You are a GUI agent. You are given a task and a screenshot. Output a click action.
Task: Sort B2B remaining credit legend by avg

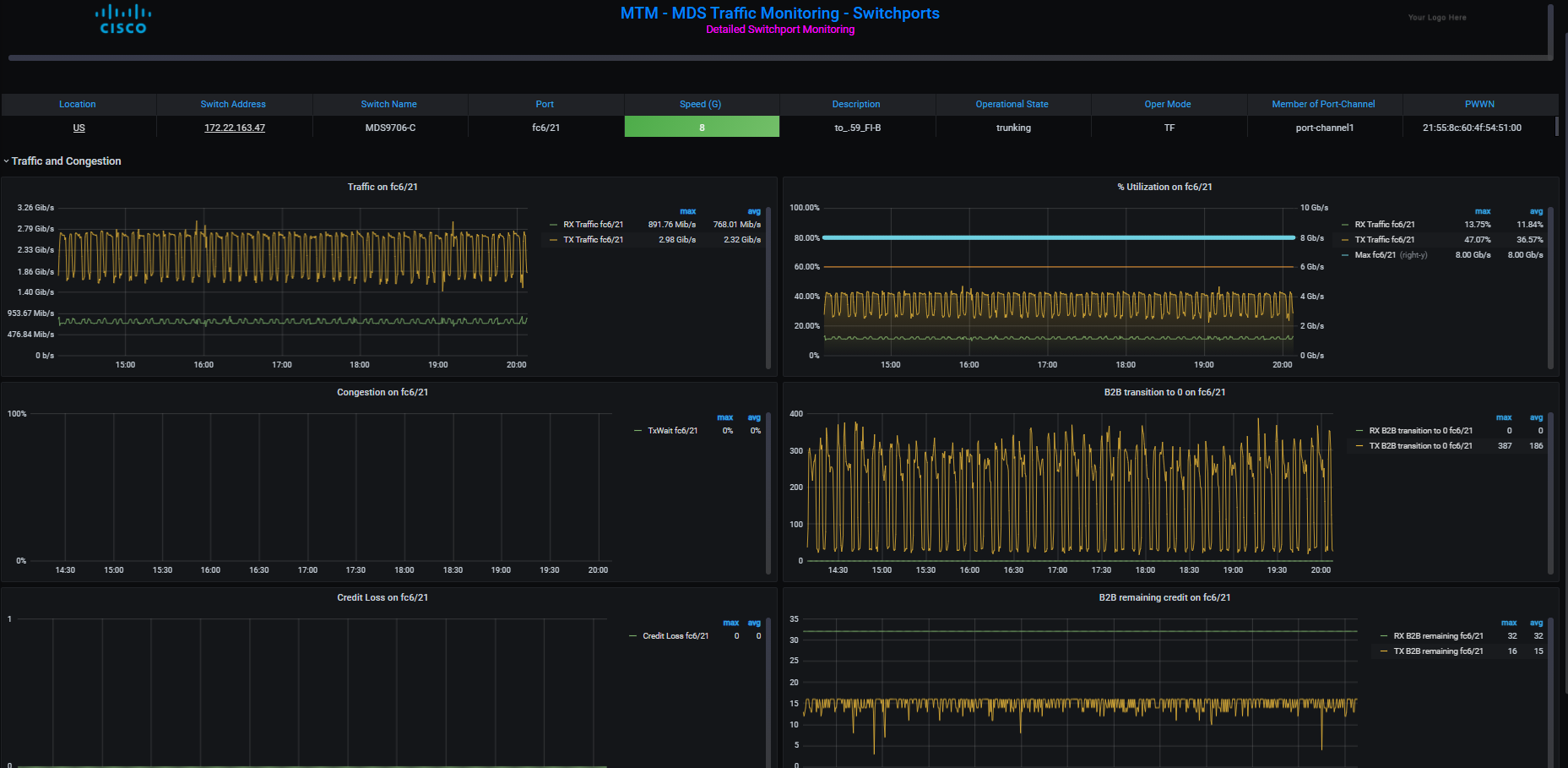pyautogui.click(x=1536, y=623)
